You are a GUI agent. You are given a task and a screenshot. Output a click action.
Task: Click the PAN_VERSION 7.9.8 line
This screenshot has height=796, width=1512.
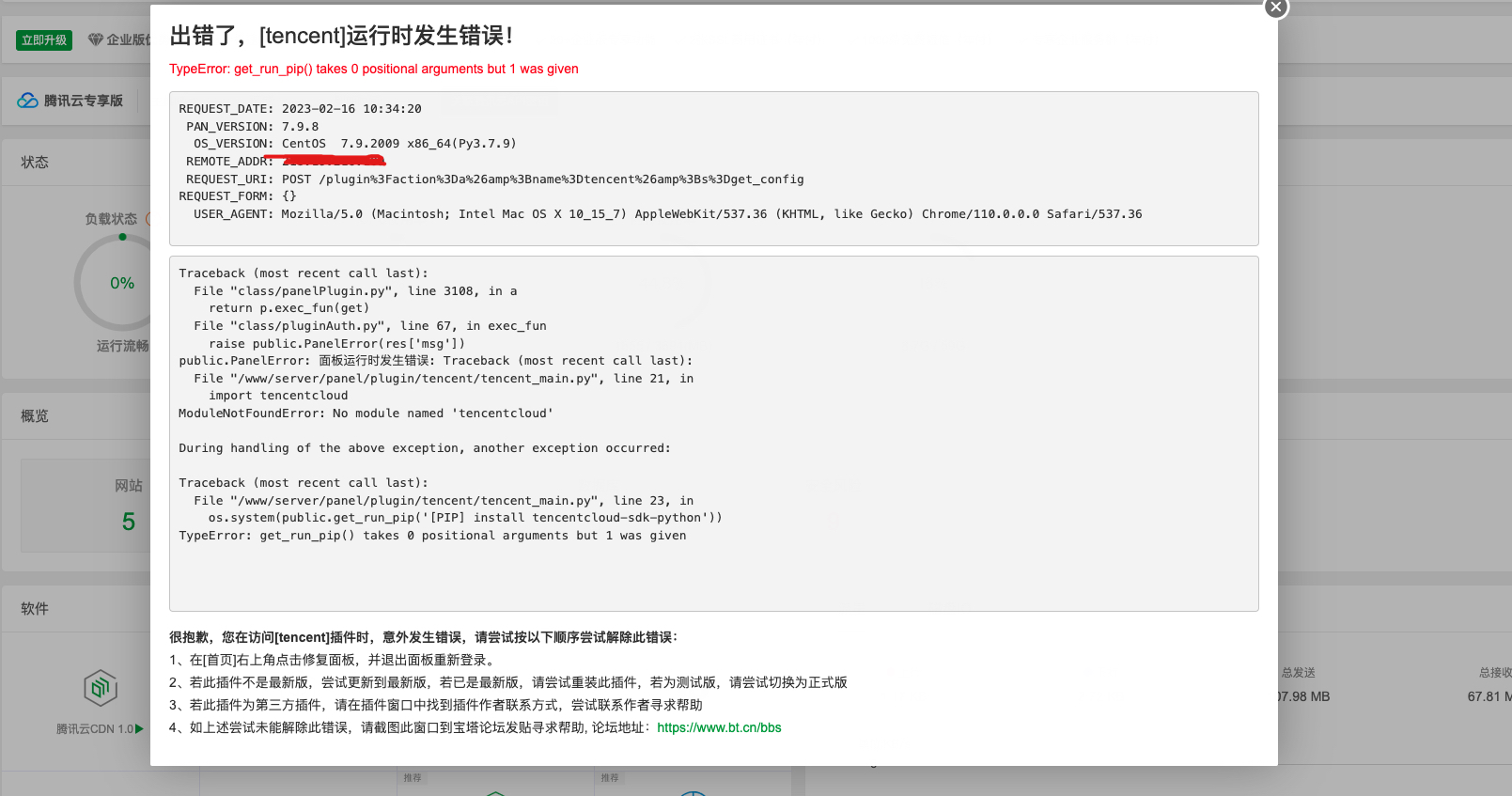tap(253, 127)
